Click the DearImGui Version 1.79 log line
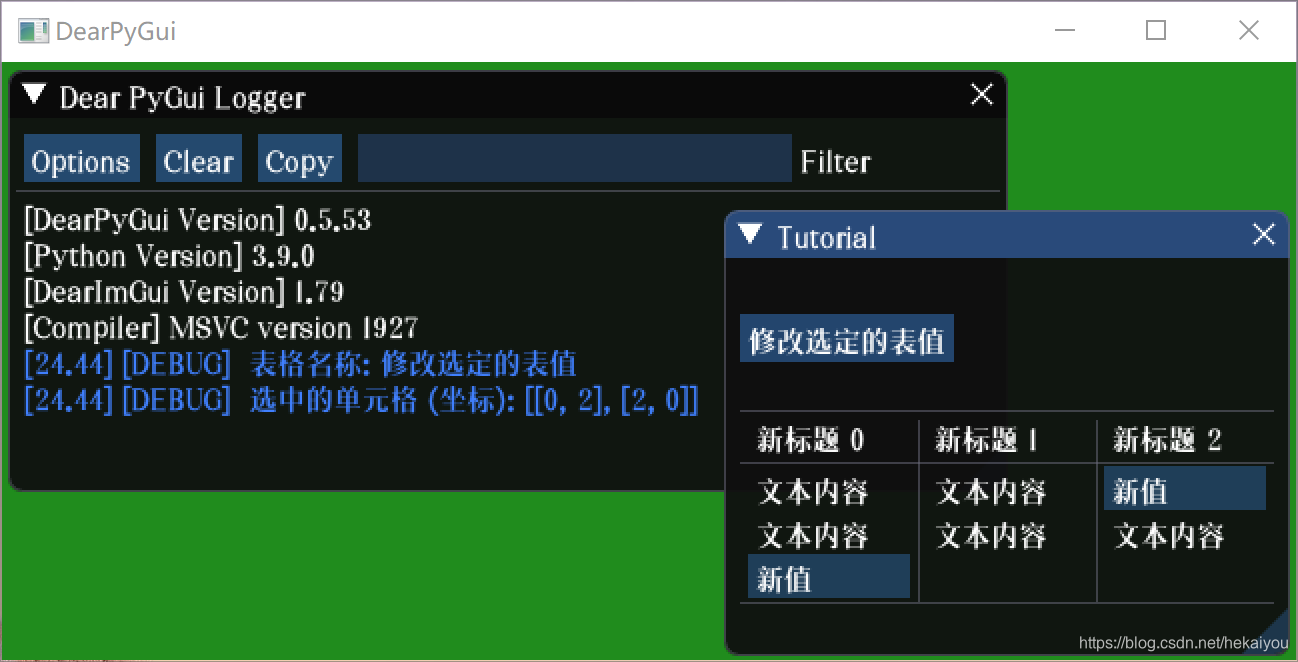The image size is (1298, 662). [x=184, y=292]
